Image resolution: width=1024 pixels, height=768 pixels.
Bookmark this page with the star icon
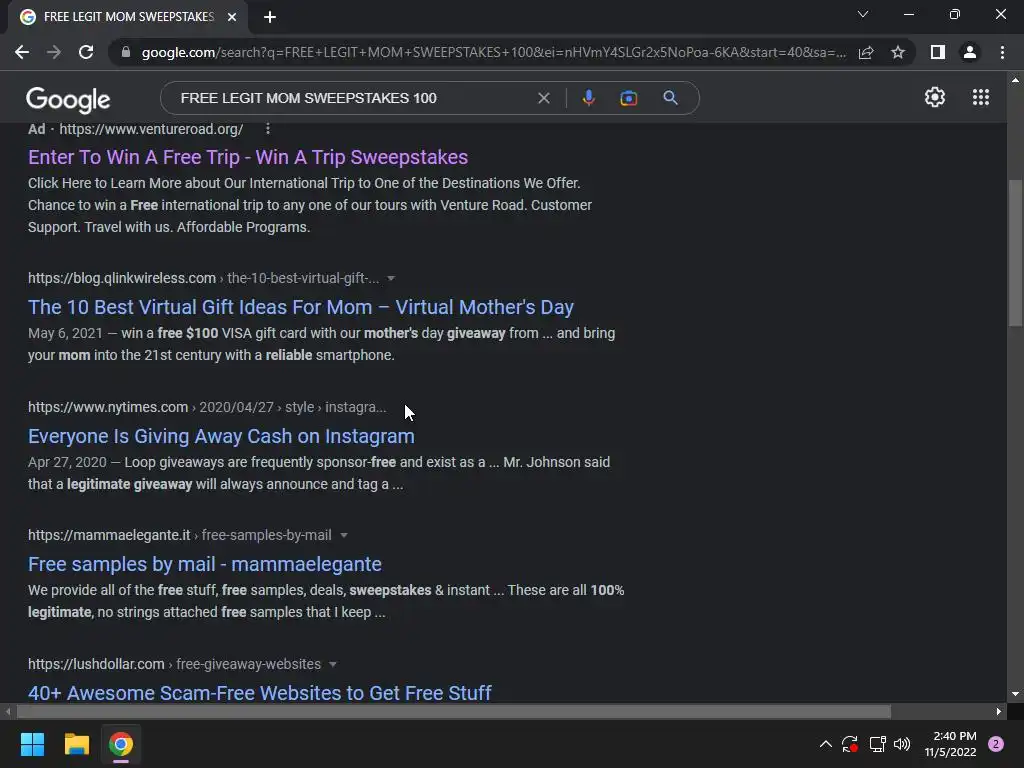(x=898, y=52)
